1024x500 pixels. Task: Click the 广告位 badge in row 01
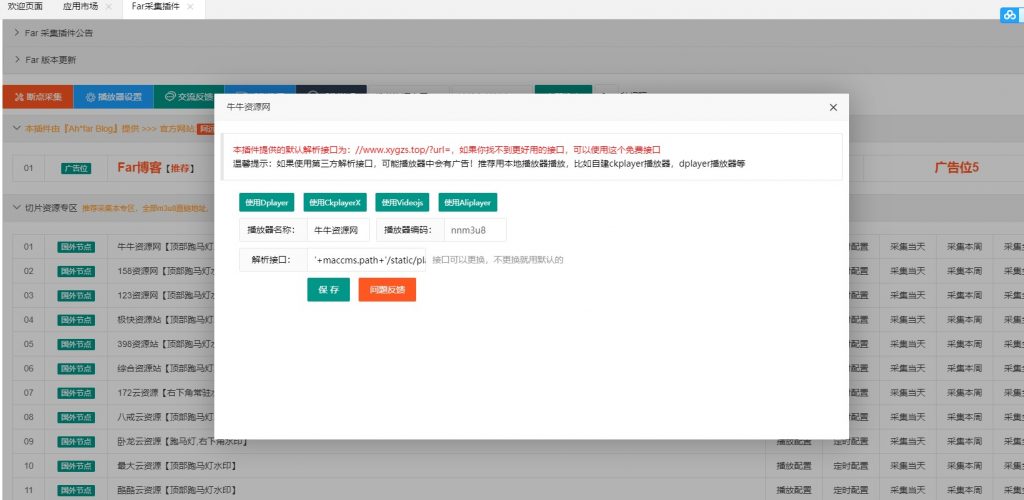pyautogui.click(x=76, y=168)
